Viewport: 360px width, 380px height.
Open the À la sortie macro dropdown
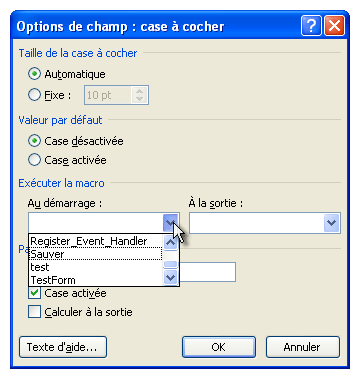(331, 223)
